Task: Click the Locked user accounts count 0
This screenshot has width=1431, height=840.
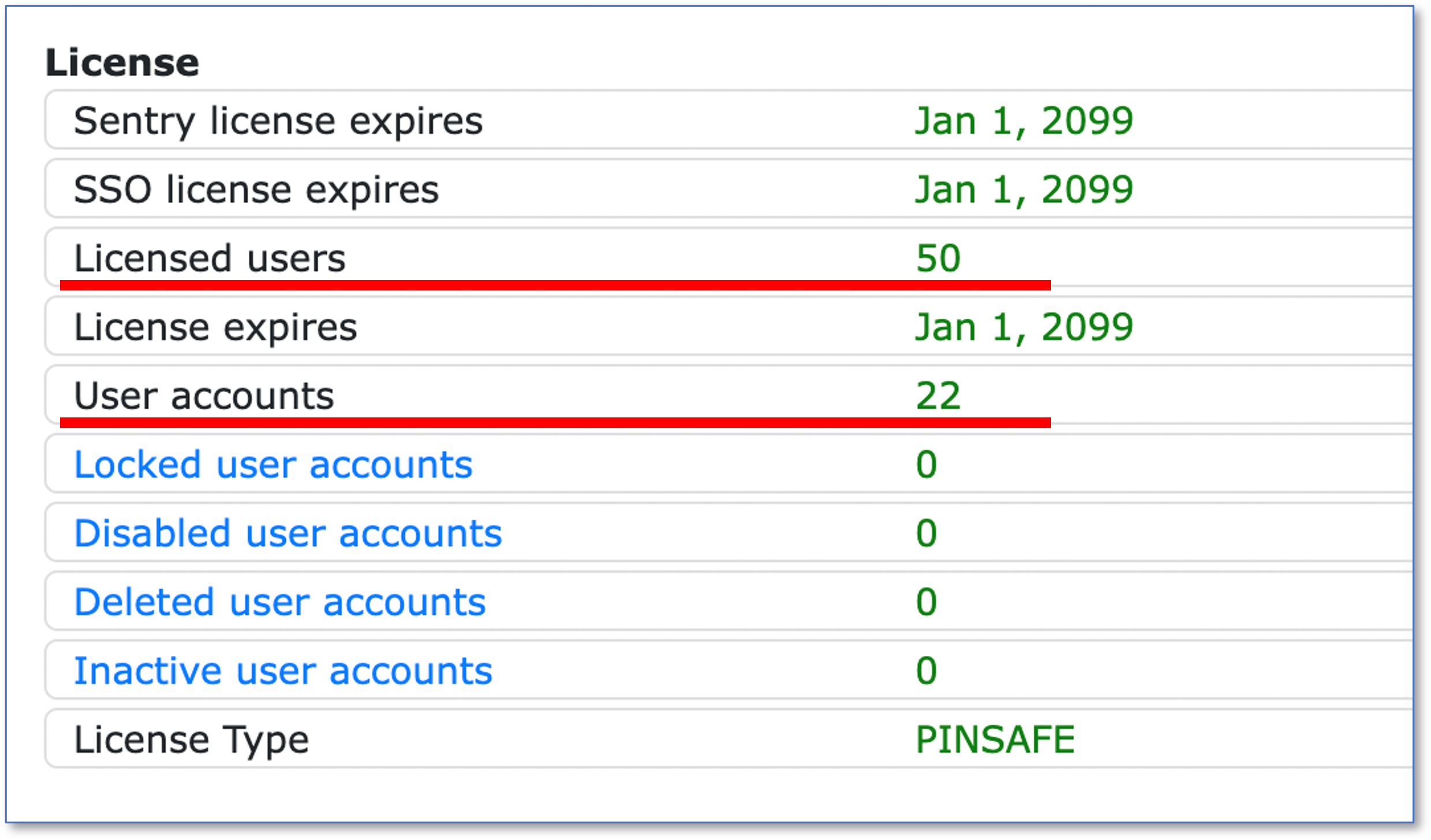Action: point(926,465)
